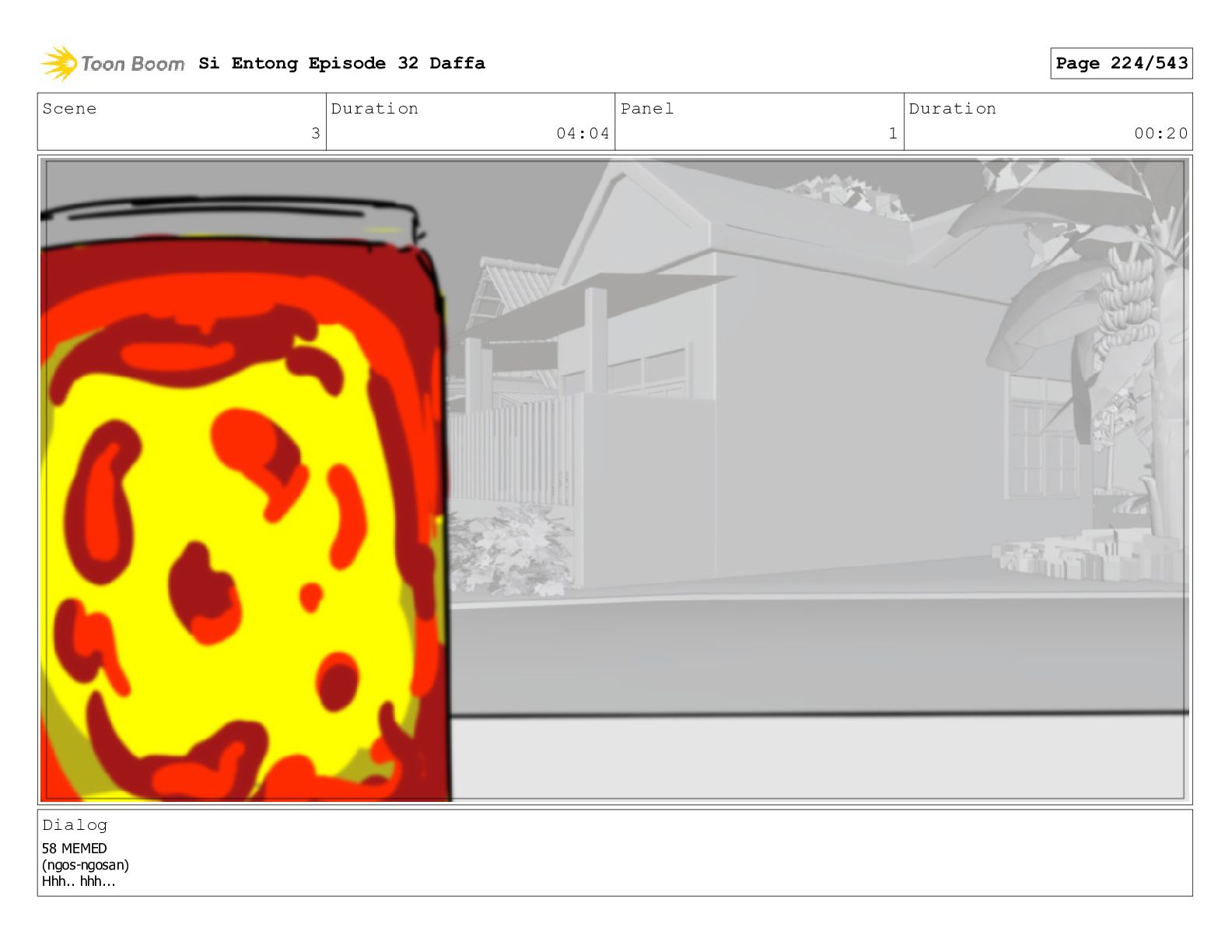Click the scene 'Duration' label next to Scene

point(374,109)
